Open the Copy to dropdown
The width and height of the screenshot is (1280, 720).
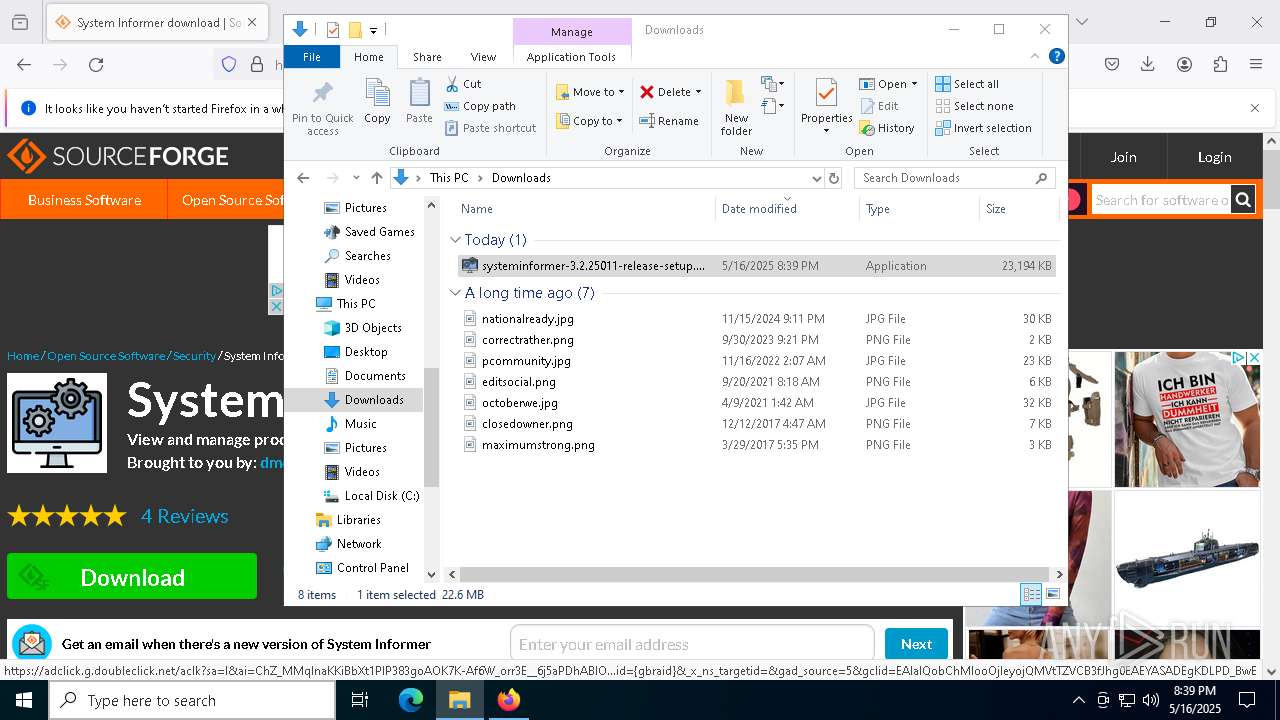pyautogui.click(x=589, y=121)
